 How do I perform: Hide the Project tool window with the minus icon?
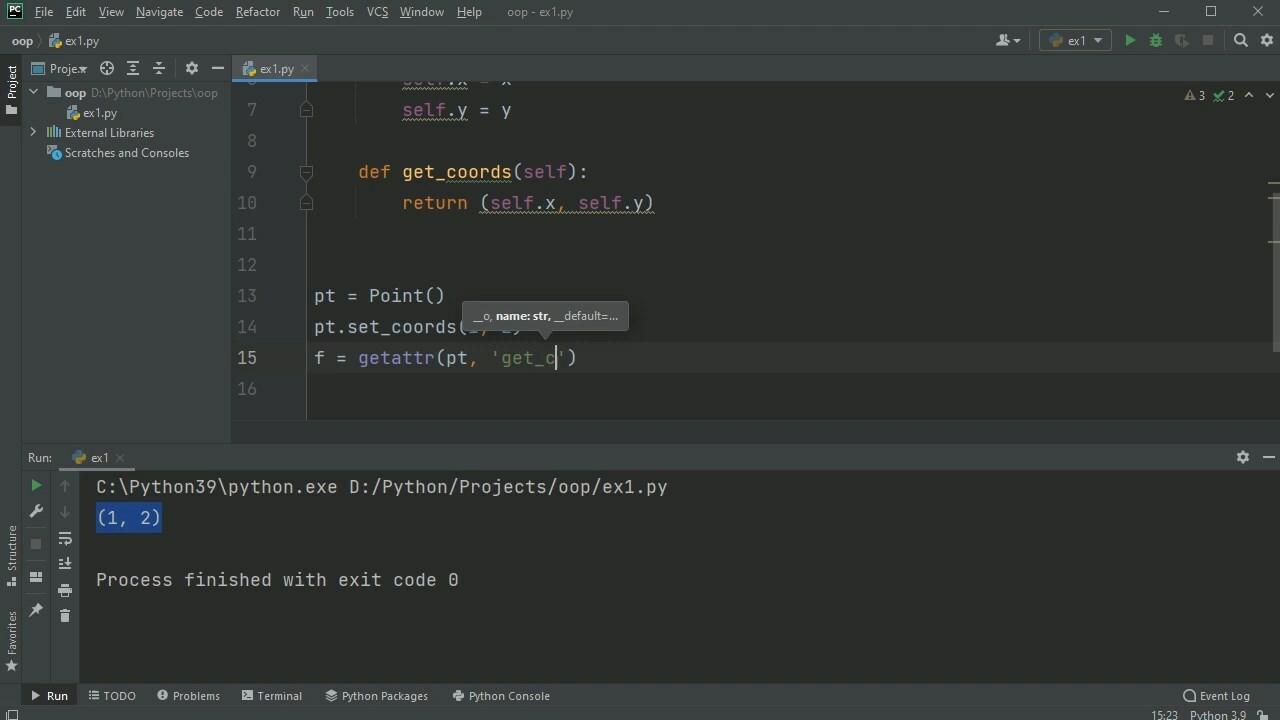pos(217,69)
